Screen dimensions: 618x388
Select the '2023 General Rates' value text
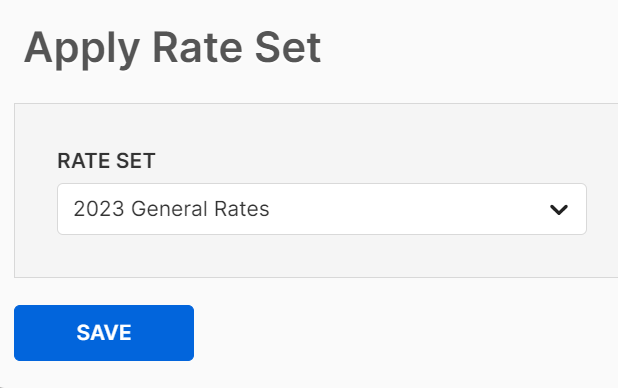tap(171, 209)
